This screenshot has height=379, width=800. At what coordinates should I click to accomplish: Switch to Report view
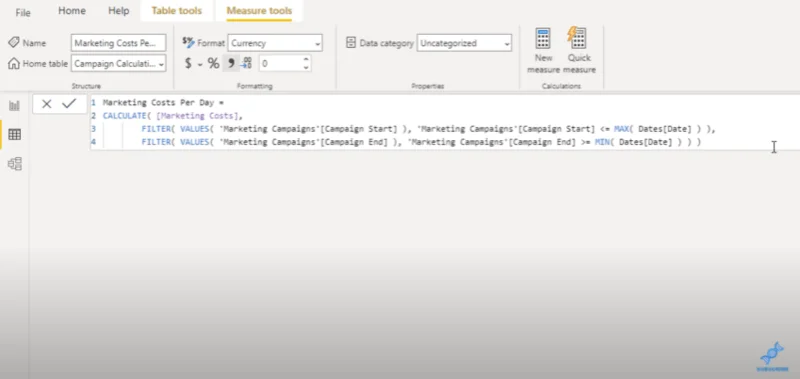click(14, 106)
